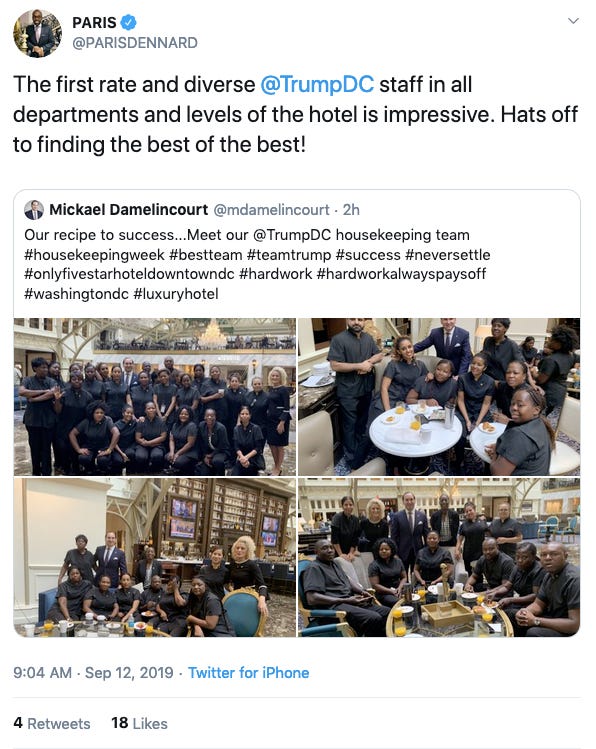Open the Mickael Damelincourt name in the quoted tweet
The width and height of the screenshot is (596, 749).
point(128,210)
